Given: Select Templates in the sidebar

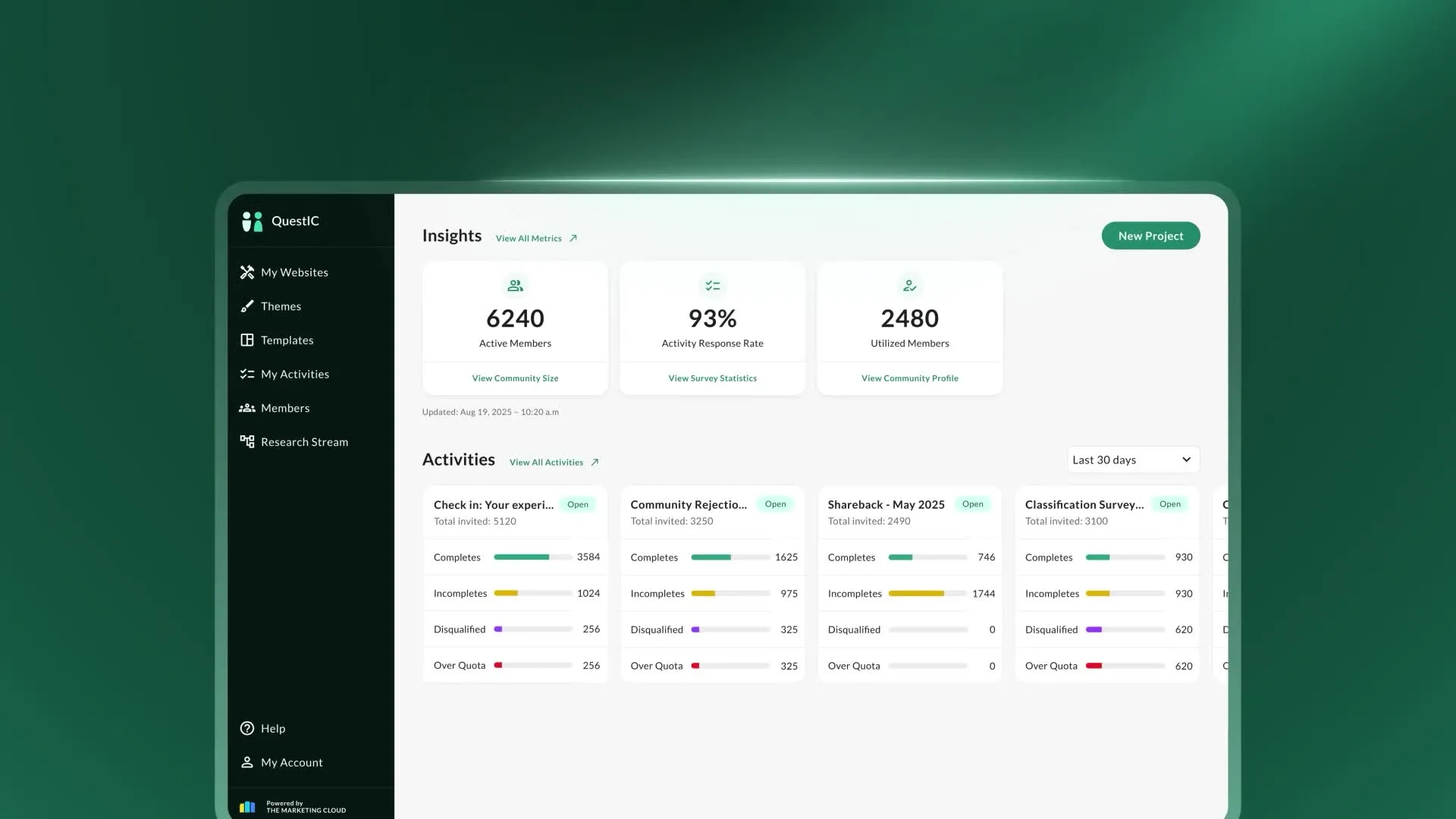Looking at the screenshot, I should (x=287, y=340).
